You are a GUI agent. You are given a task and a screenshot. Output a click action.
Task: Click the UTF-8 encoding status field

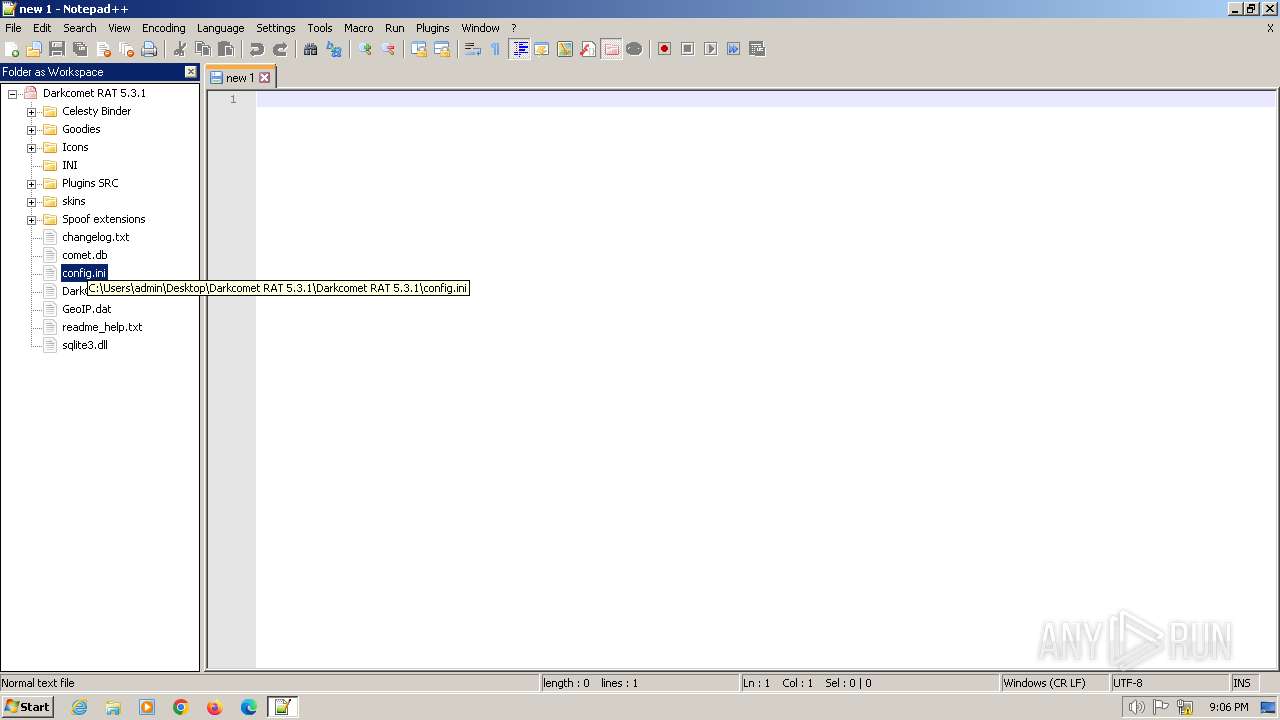pyautogui.click(x=1169, y=683)
